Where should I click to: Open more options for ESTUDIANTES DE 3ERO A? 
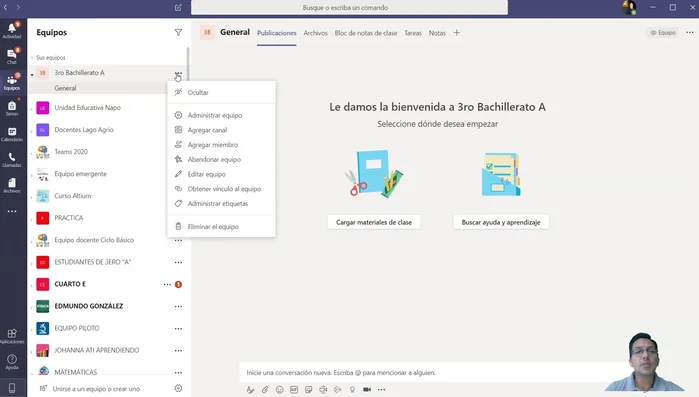(x=178, y=262)
